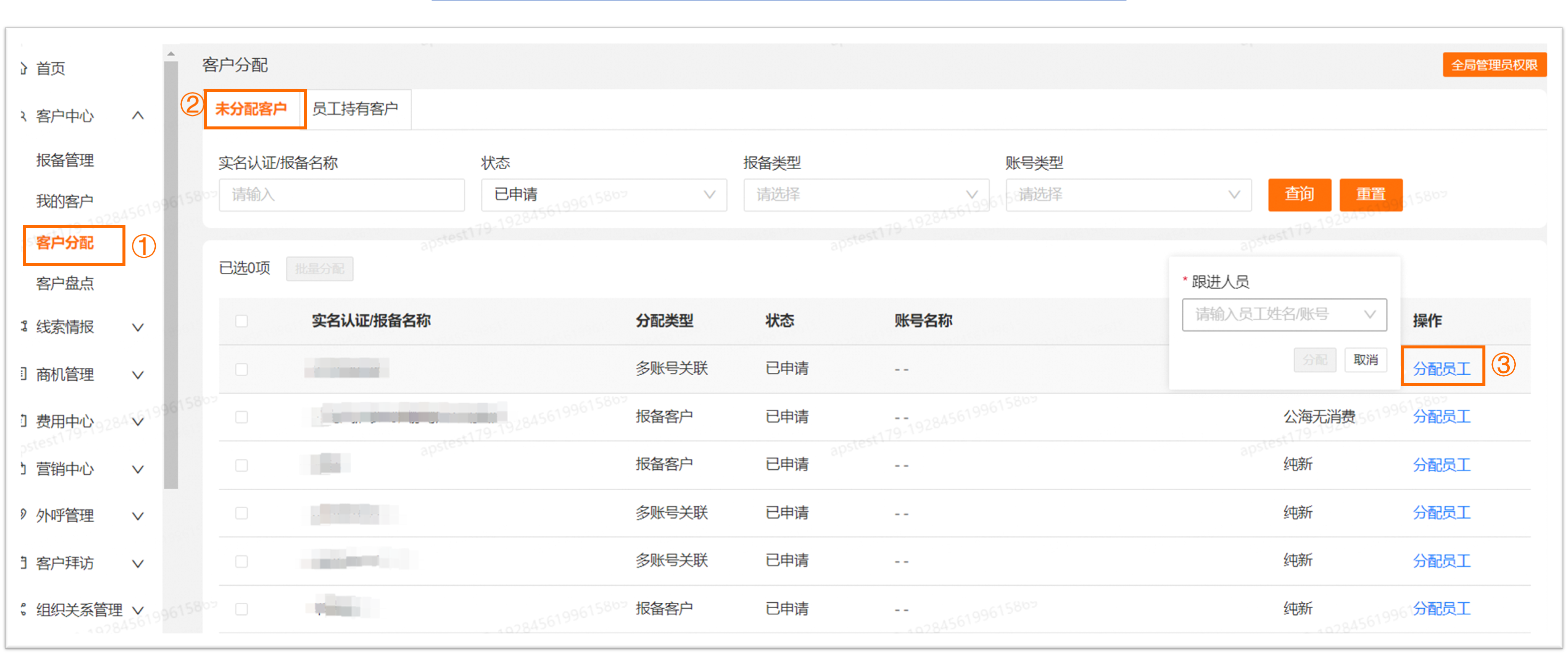Switch to the 员工持有客户 tab
Image resolution: width=1568 pixels, height=654 pixels.
(x=355, y=109)
